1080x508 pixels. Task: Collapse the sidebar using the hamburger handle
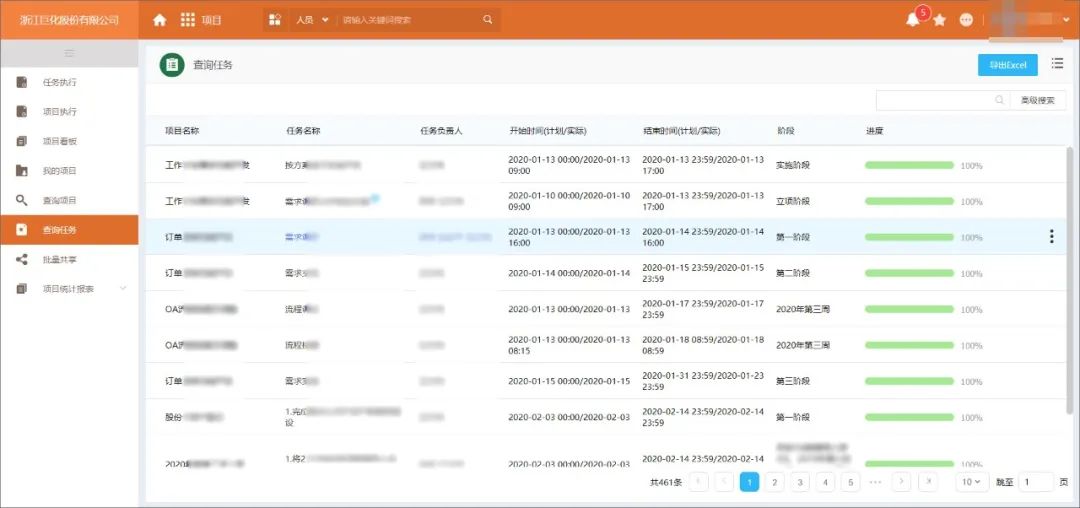point(69,53)
